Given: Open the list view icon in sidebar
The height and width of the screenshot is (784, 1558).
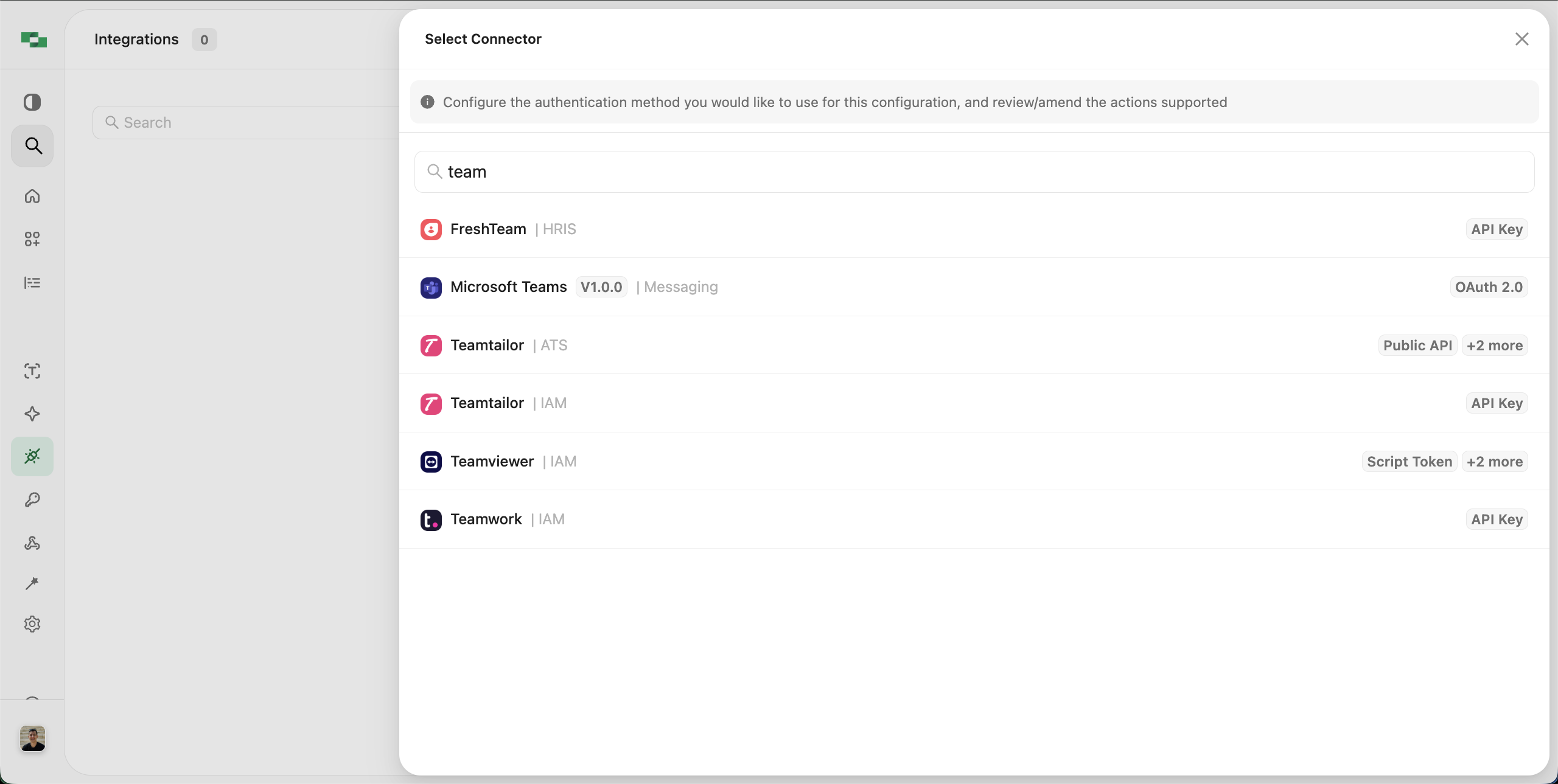Looking at the screenshot, I should pyautogui.click(x=32, y=283).
